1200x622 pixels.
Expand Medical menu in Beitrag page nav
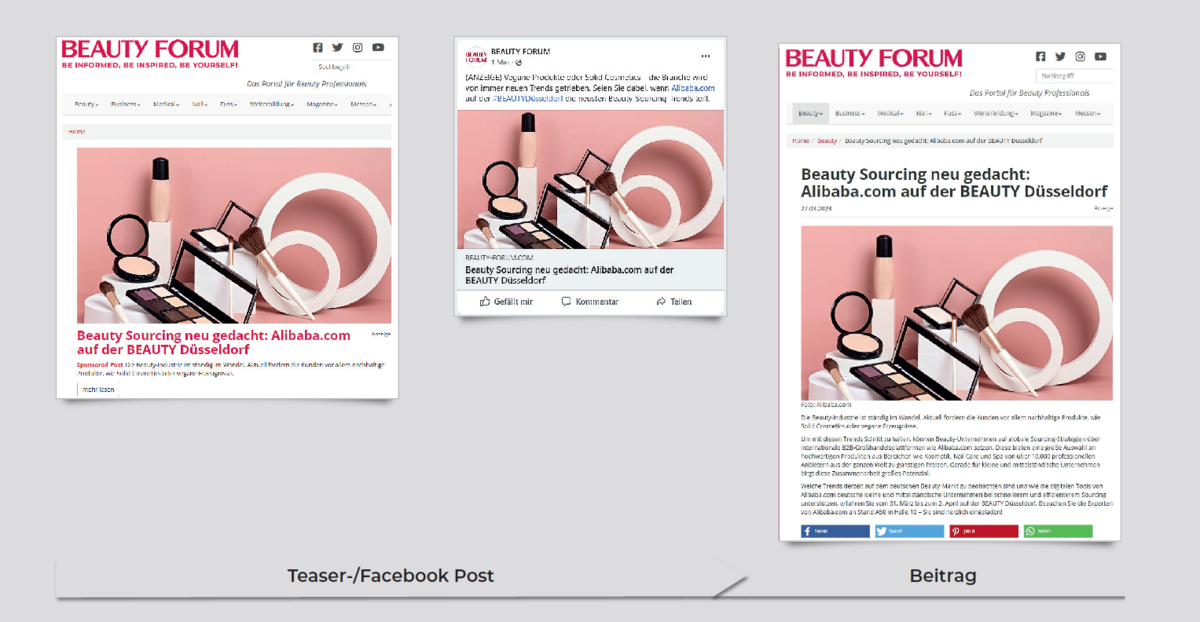click(891, 113)
